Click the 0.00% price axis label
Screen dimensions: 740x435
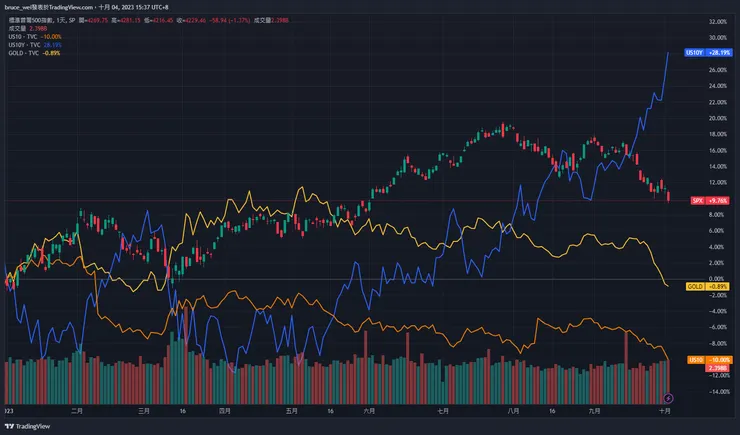717,279
